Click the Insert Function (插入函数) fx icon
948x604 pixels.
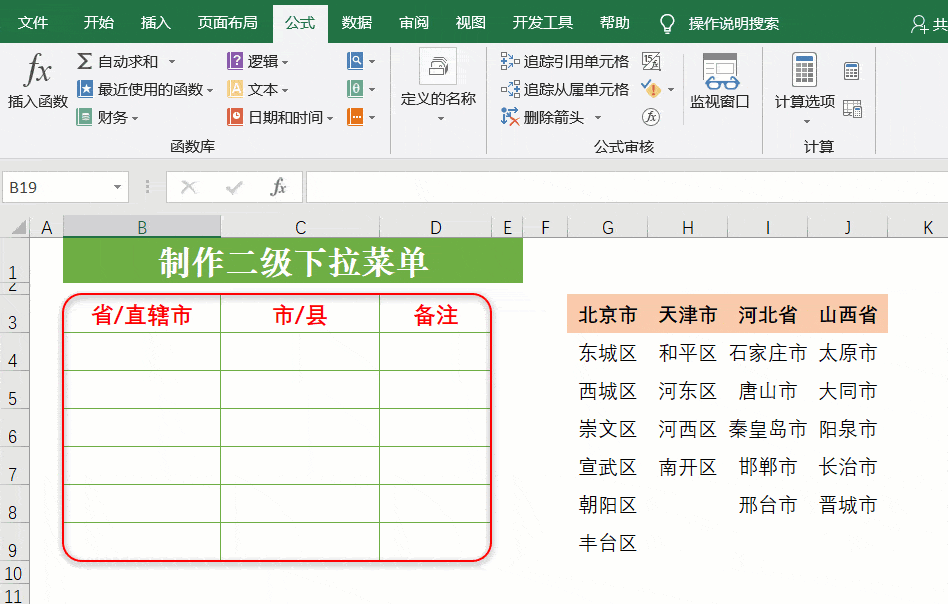[x=38, y=72]
